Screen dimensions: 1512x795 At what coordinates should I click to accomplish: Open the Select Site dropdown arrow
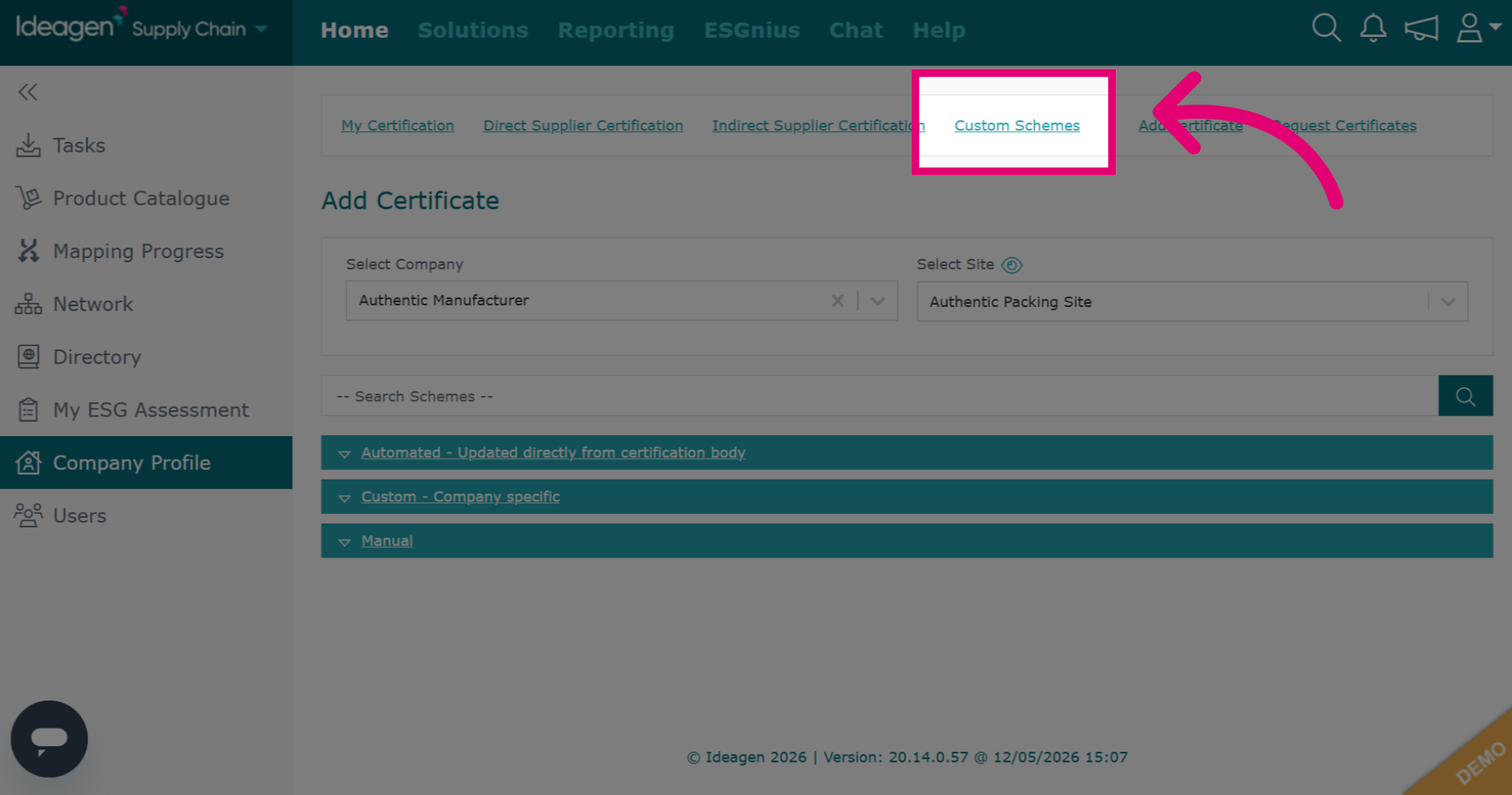coord(1447,302)
